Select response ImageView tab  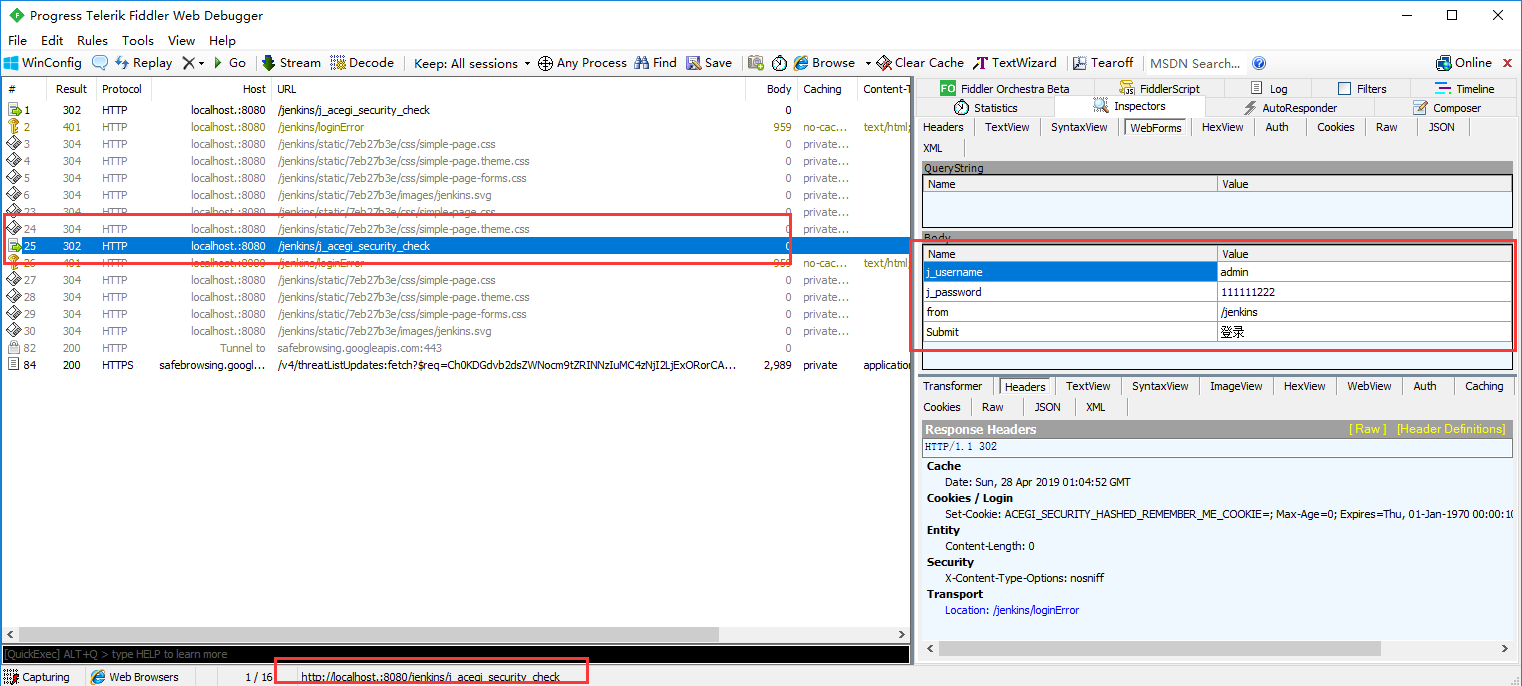point(1236,386)
